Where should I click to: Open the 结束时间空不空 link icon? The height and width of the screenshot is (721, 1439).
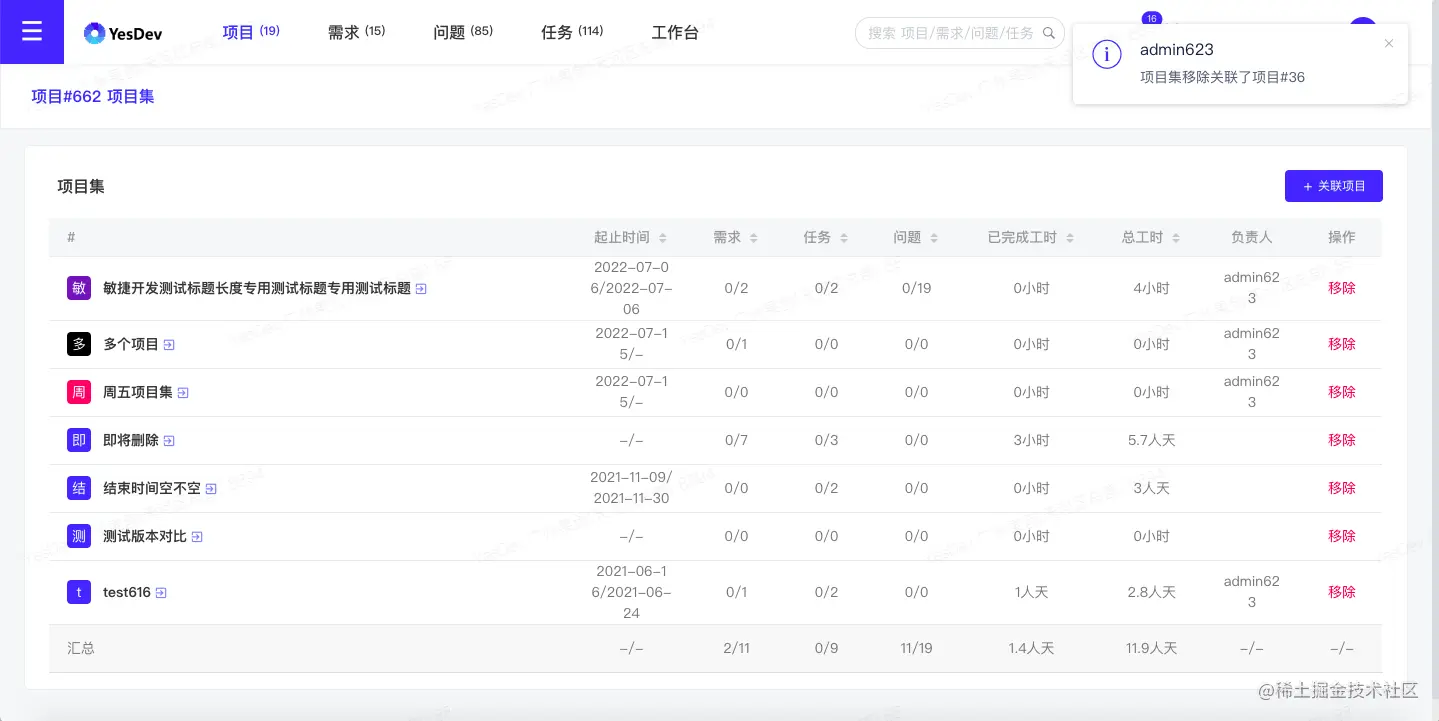click(211, 489)
